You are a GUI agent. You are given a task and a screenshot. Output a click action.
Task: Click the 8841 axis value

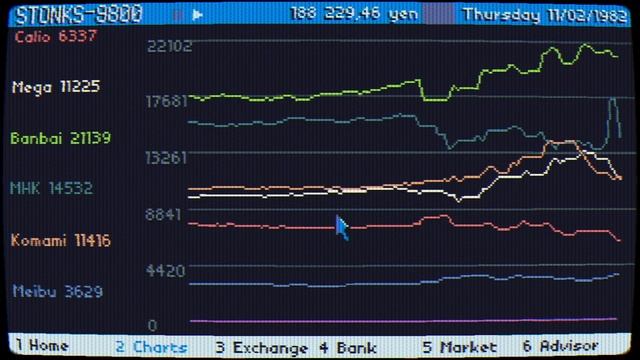coord(163,214)
